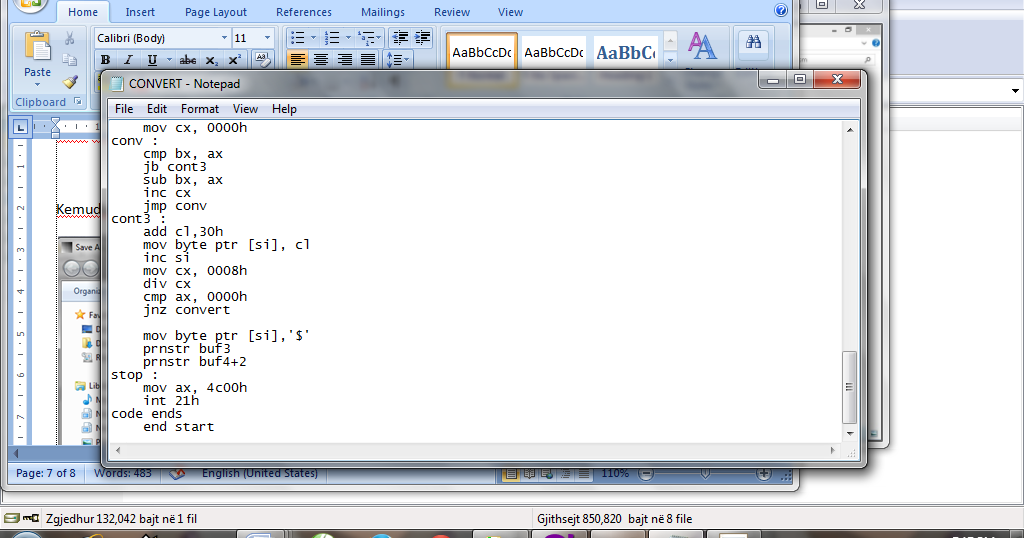
Task: Open the Numbering library dropdown arrow
Action: 348,38
